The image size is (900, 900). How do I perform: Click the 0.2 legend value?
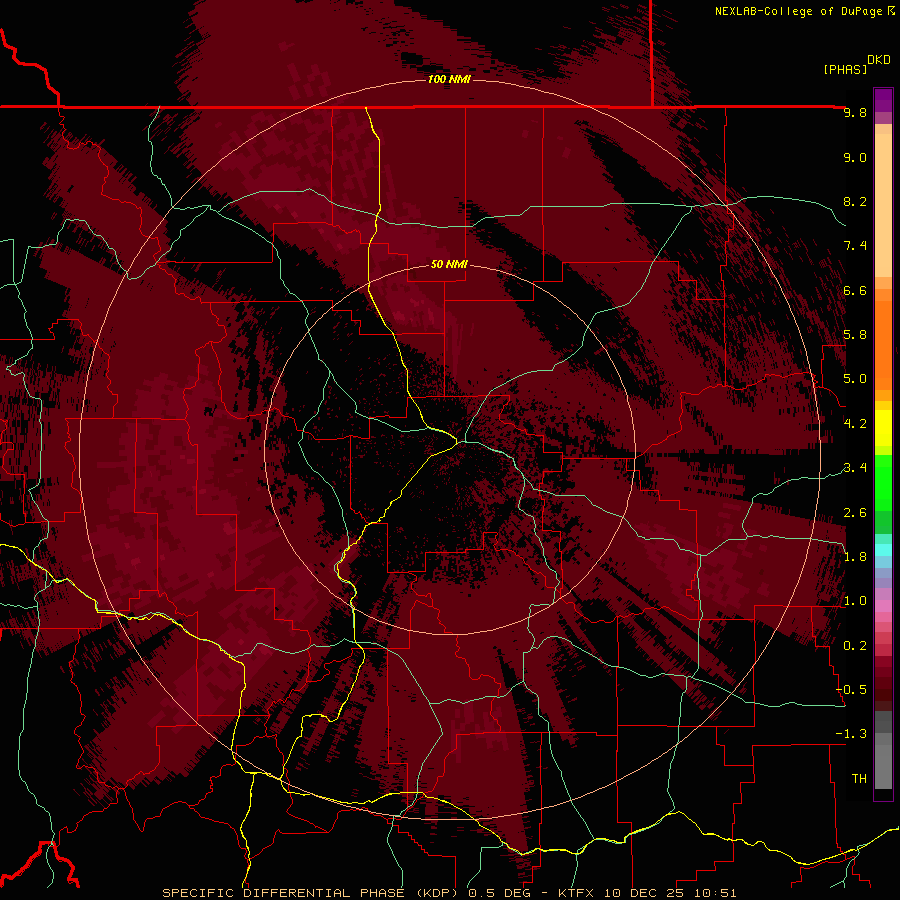coord(855,646)
